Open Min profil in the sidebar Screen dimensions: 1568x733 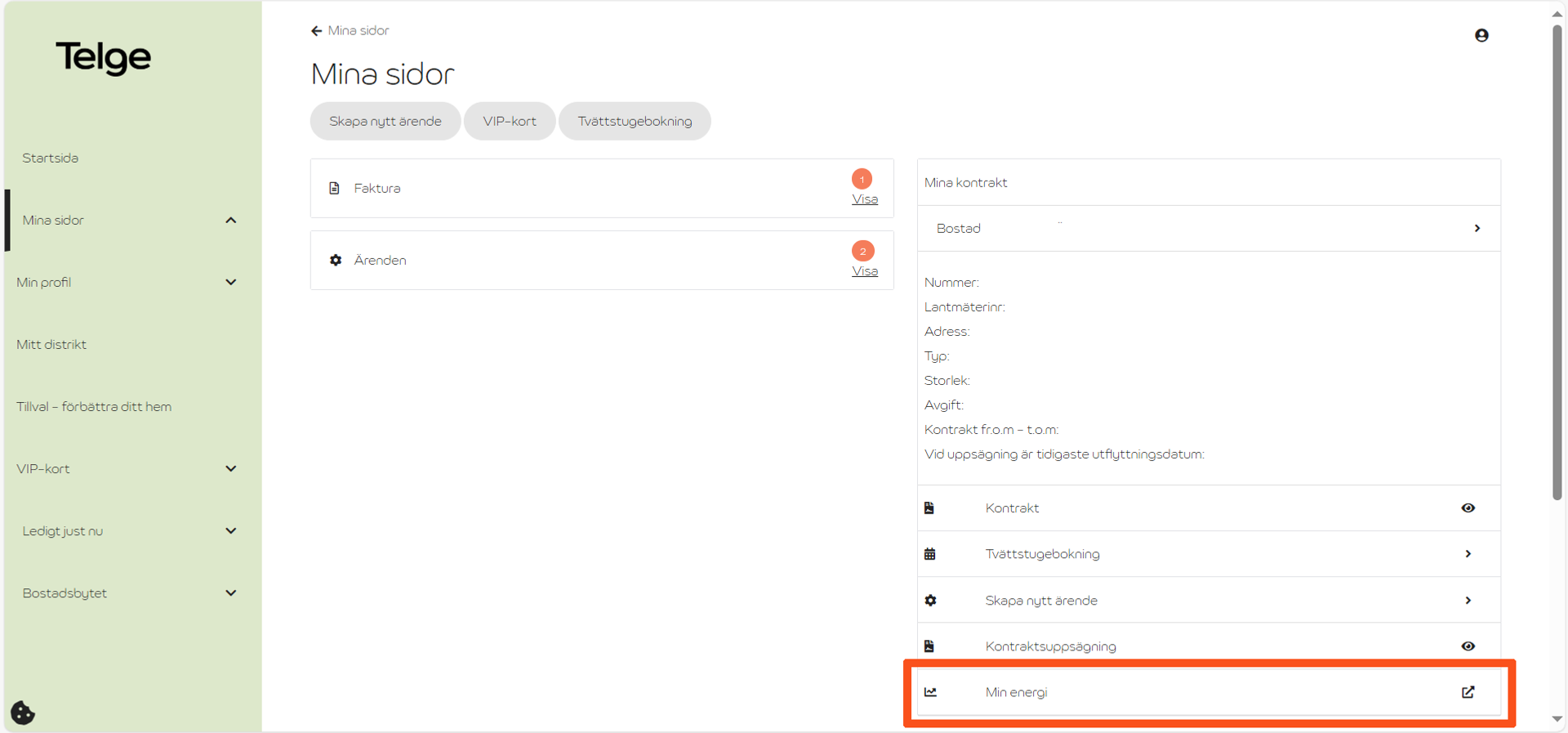tap(44, 282)
